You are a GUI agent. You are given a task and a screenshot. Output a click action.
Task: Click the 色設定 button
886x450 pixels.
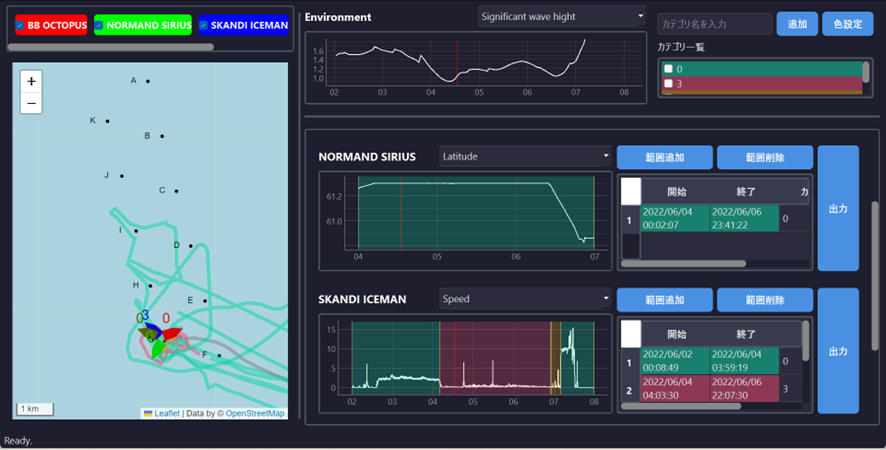pos(847,24)
